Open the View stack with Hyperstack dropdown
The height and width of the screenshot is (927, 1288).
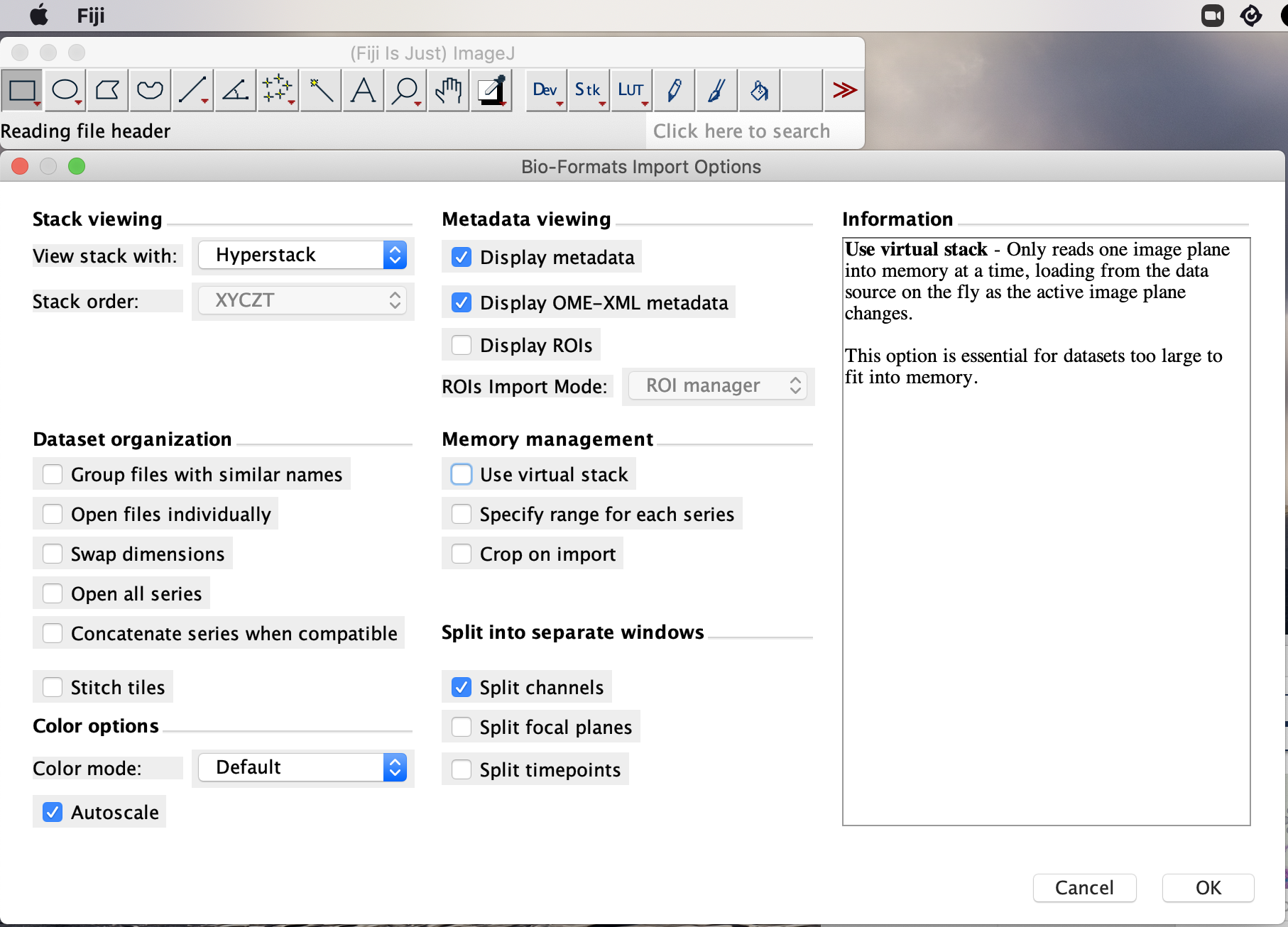[x=302, y=255]
